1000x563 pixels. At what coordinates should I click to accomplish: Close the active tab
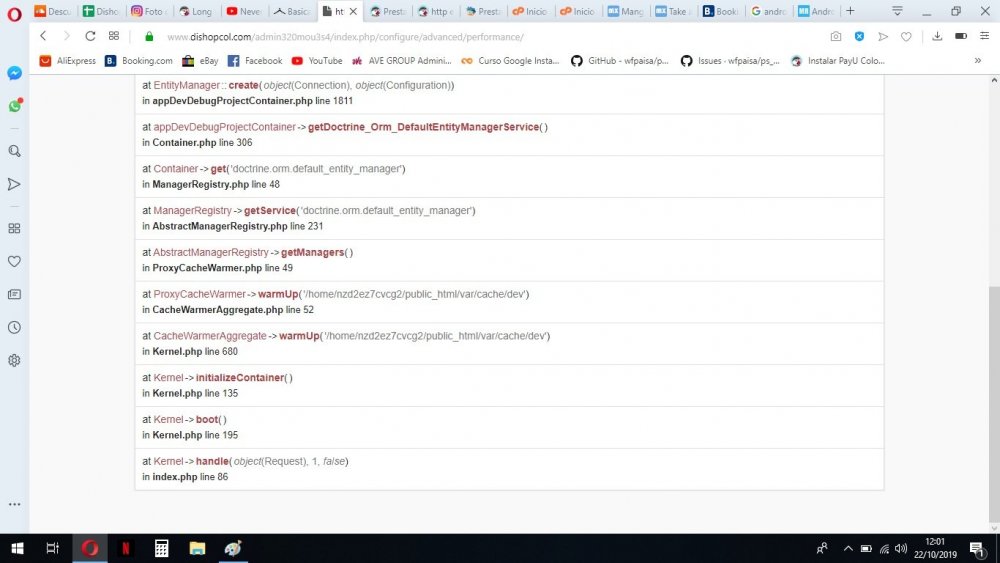coord(353,11)
